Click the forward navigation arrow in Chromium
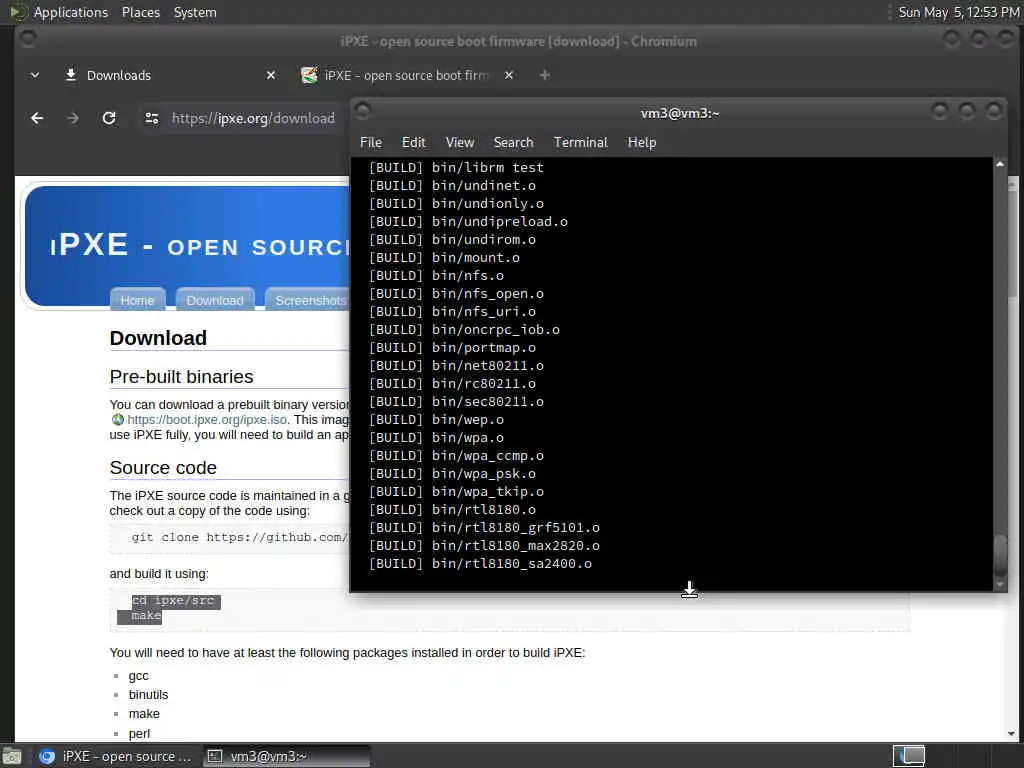1024x768 pixels. coord(73,118)
